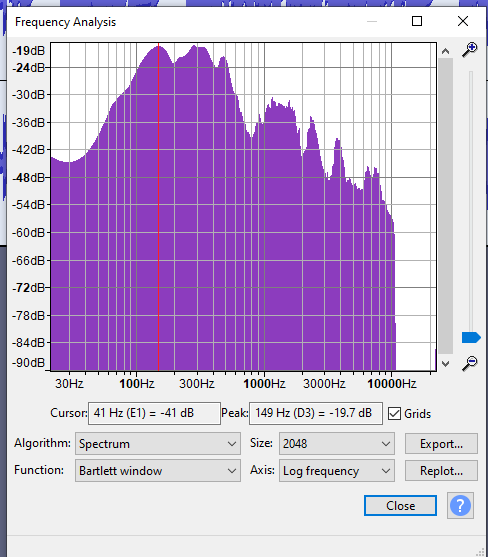Maximize the Frequency Analysis window

tap(417, 21)
